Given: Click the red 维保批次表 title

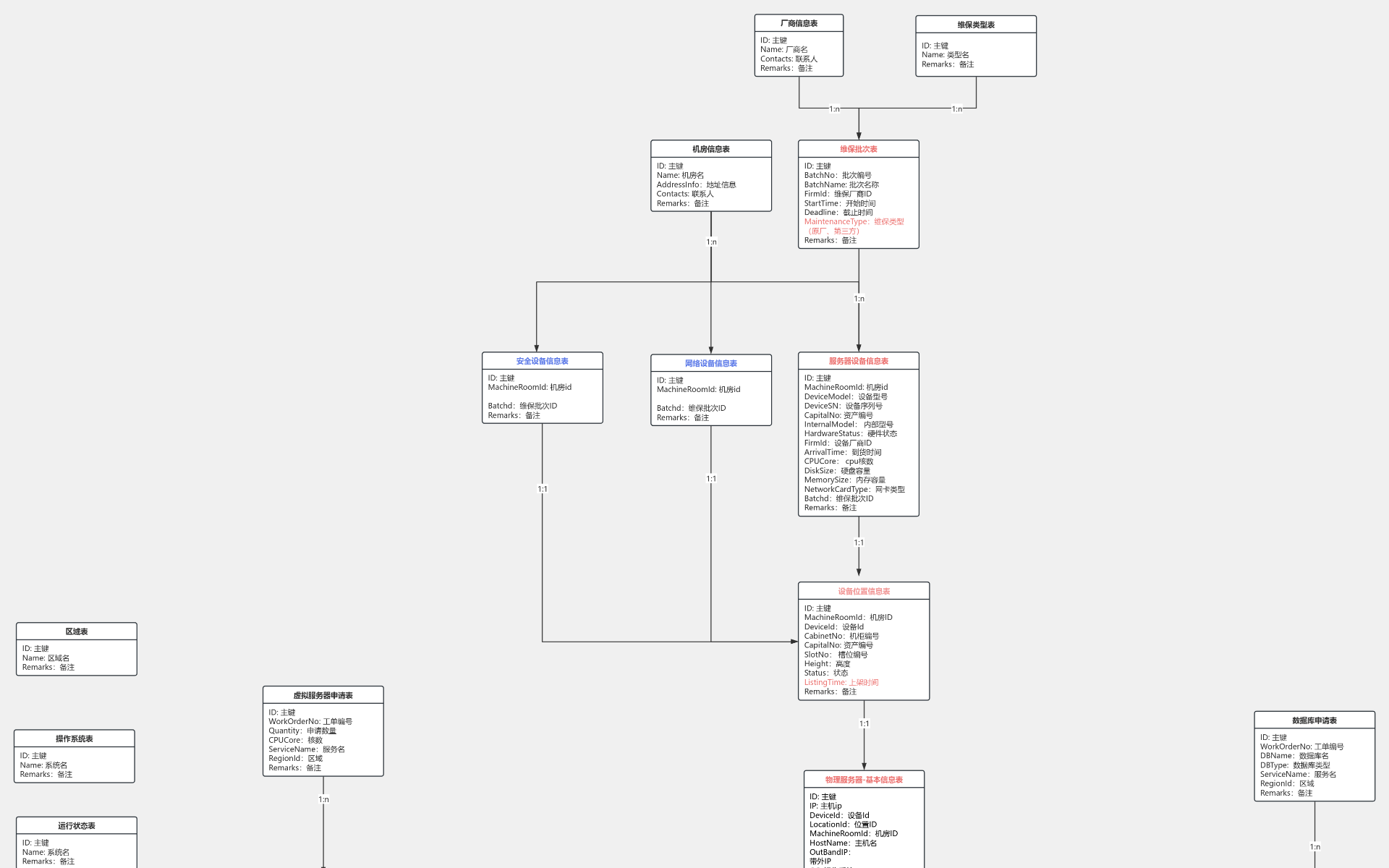Looking at the screenshot, I should point(858,149).
